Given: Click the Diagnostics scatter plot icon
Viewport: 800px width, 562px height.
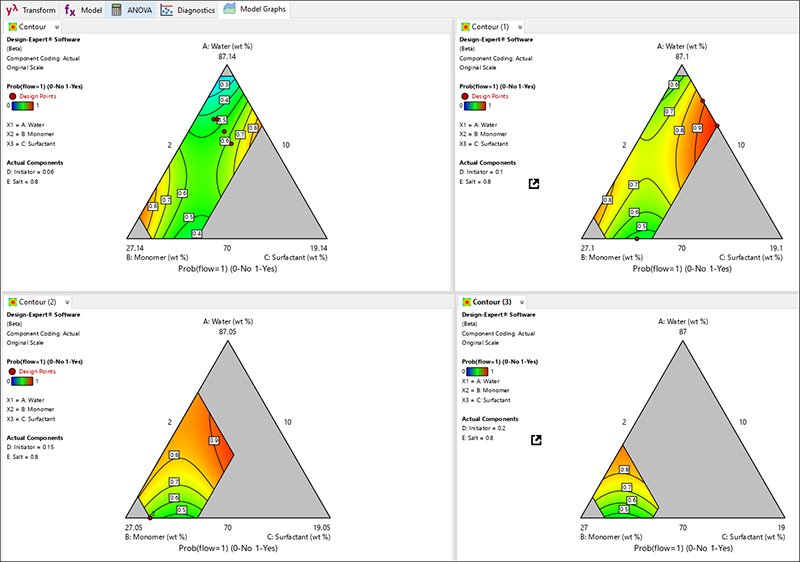Looking at the screenshot, I should (168, 9).
